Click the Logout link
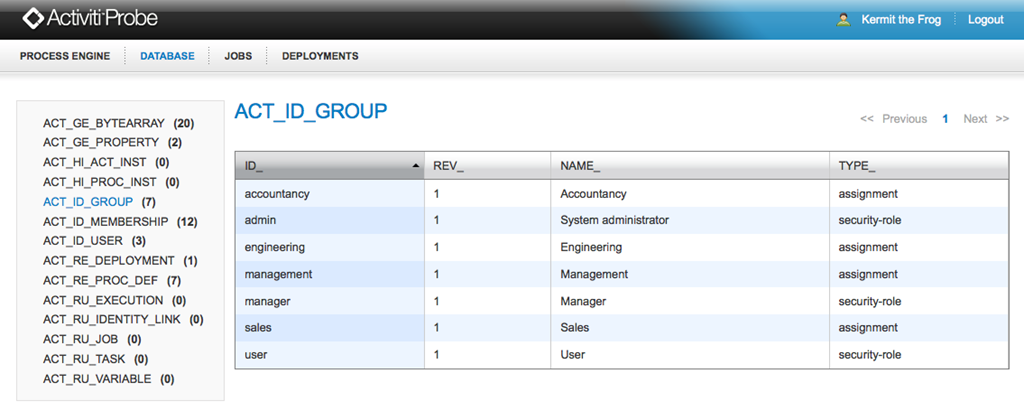Image resolution: width=1024 pixels, height=420 pixels. click(985, 20)
